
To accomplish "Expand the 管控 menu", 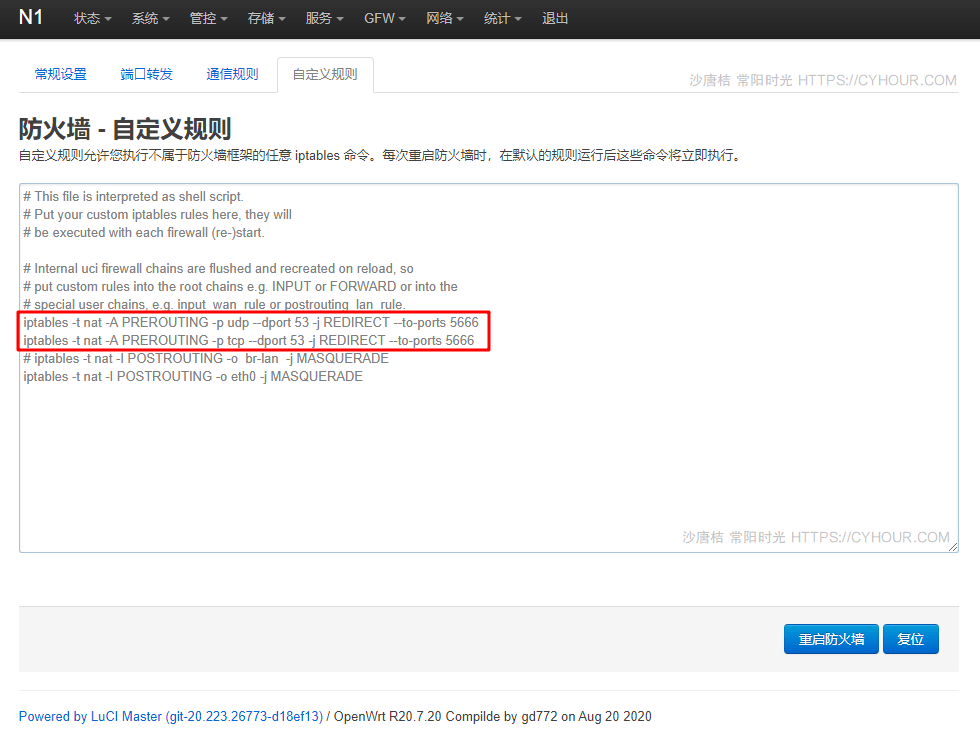I will point(208,19).
